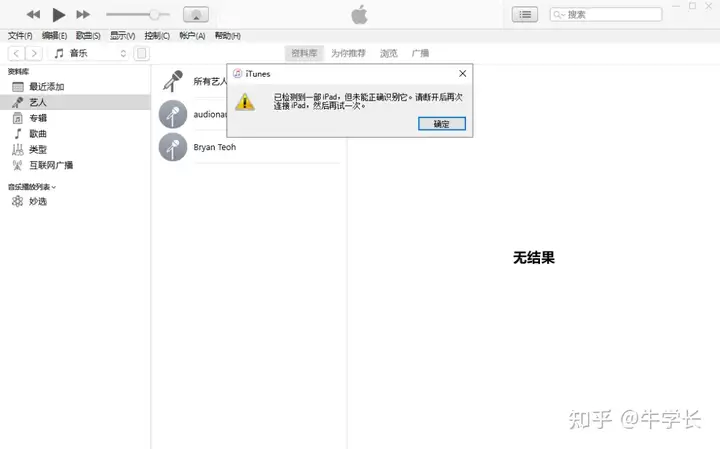The height and width of the screenshot is (449, 720).
Task: Select 最近添加 in the sidebar
Action: (75, 86)
